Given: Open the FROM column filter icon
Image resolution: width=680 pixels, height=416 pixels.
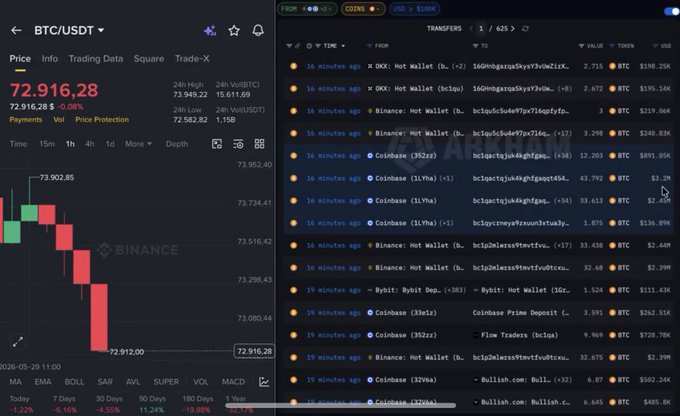Looking at the screenshot, I should 369,46.
